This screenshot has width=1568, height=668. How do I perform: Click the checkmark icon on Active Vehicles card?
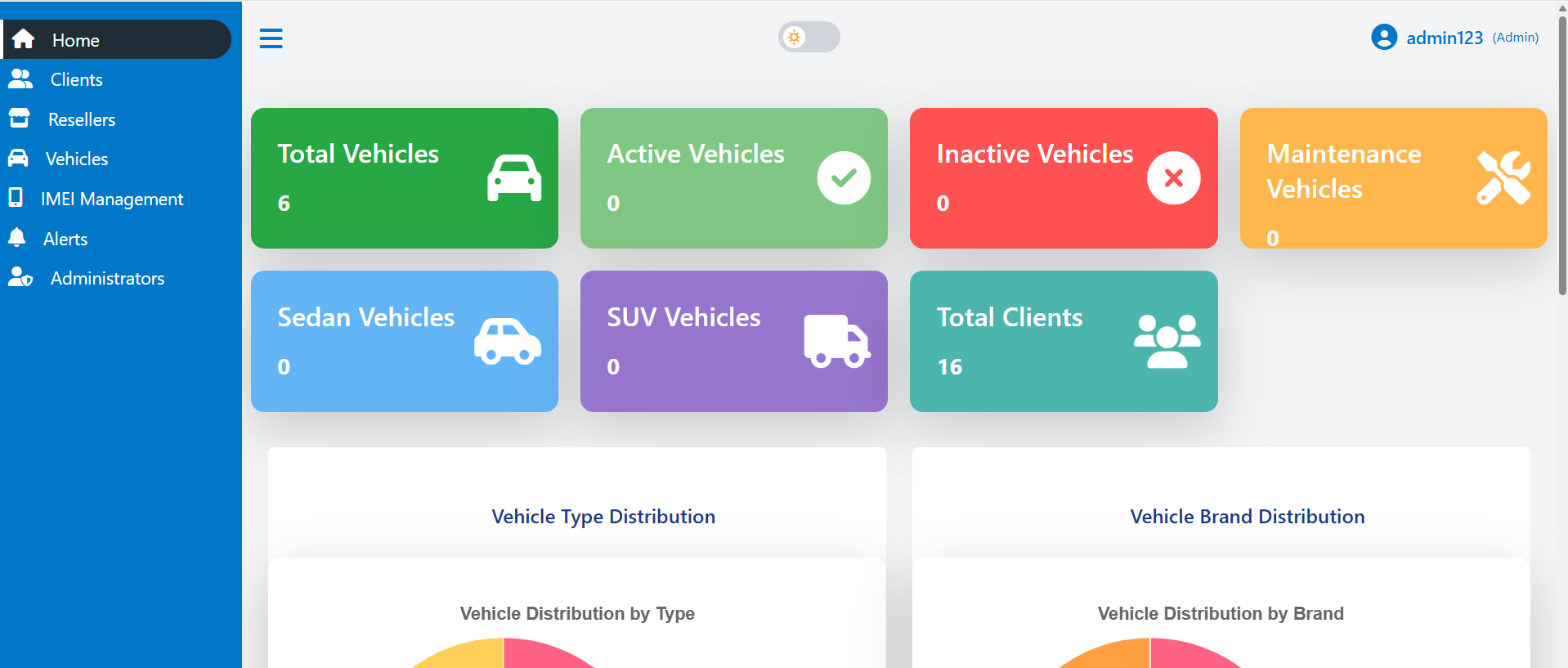coord(844,177)
